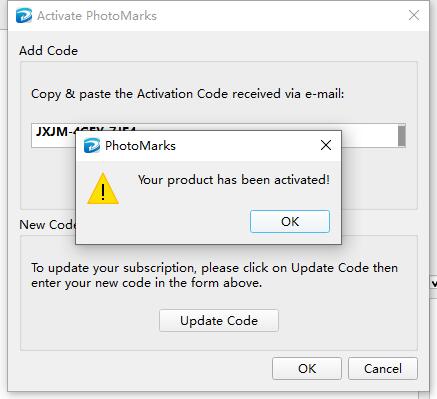The image size is (437, 399).
Task: Click the PhotoMarks logo in the popup title
Action: 92,146
